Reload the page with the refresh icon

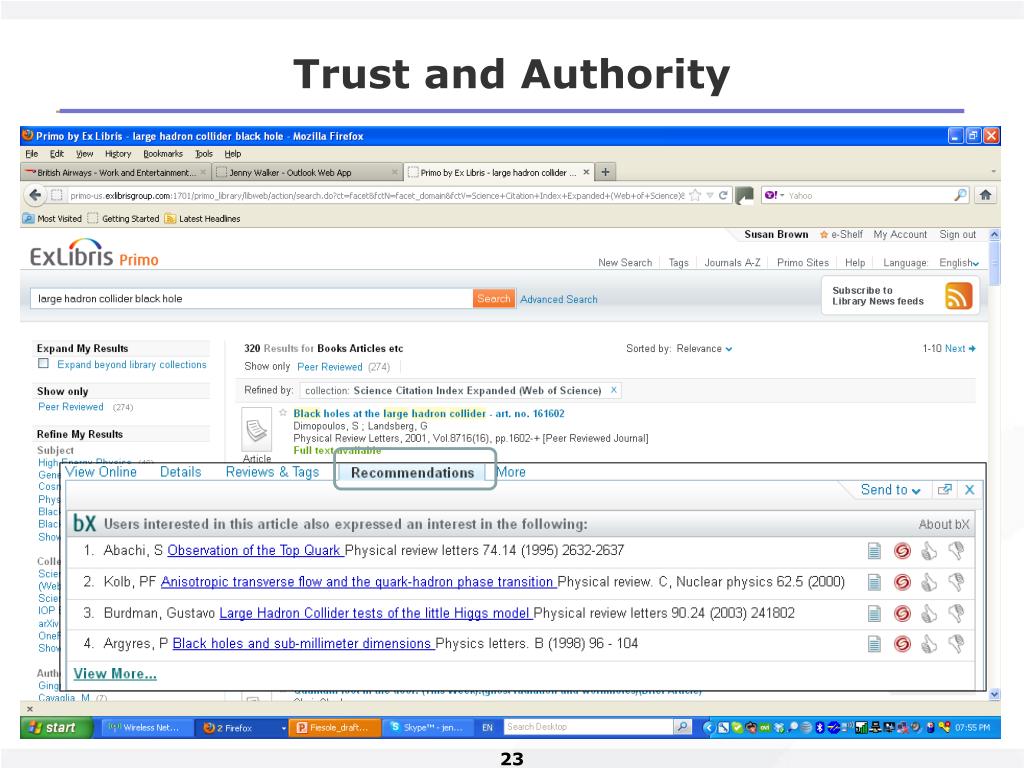(723, 195)
